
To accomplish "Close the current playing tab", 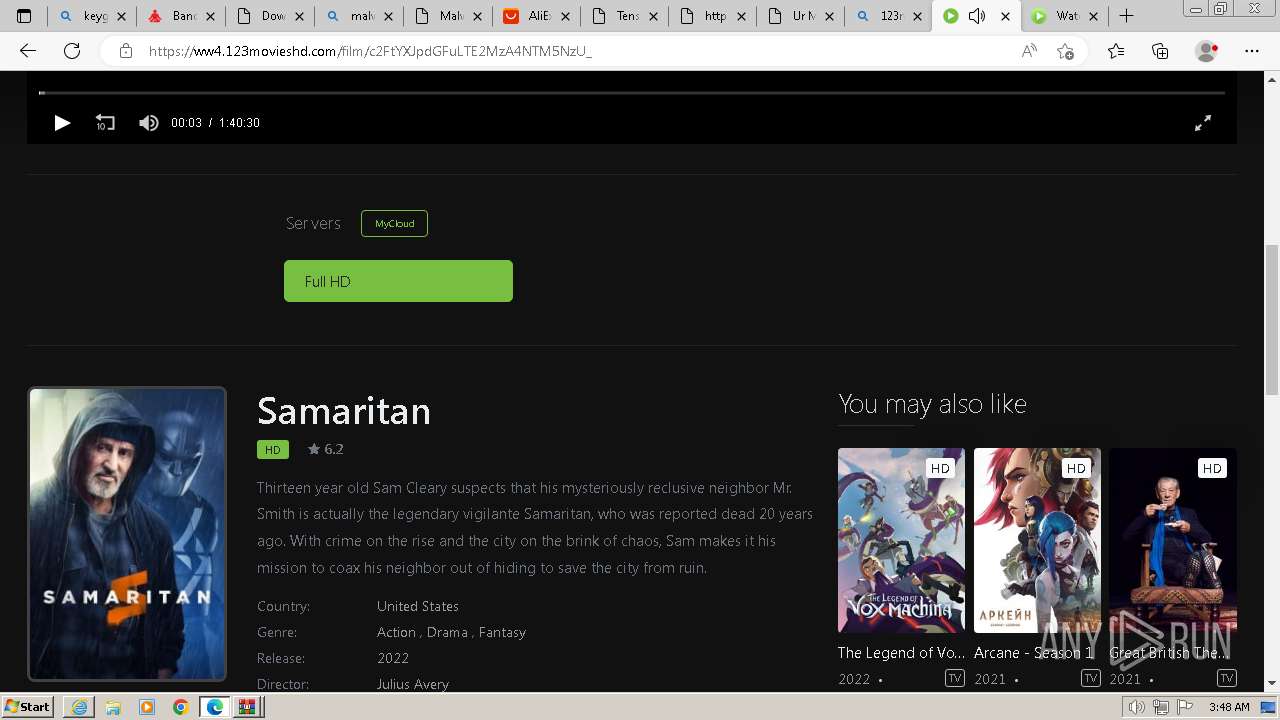I will pos(1006,16).
